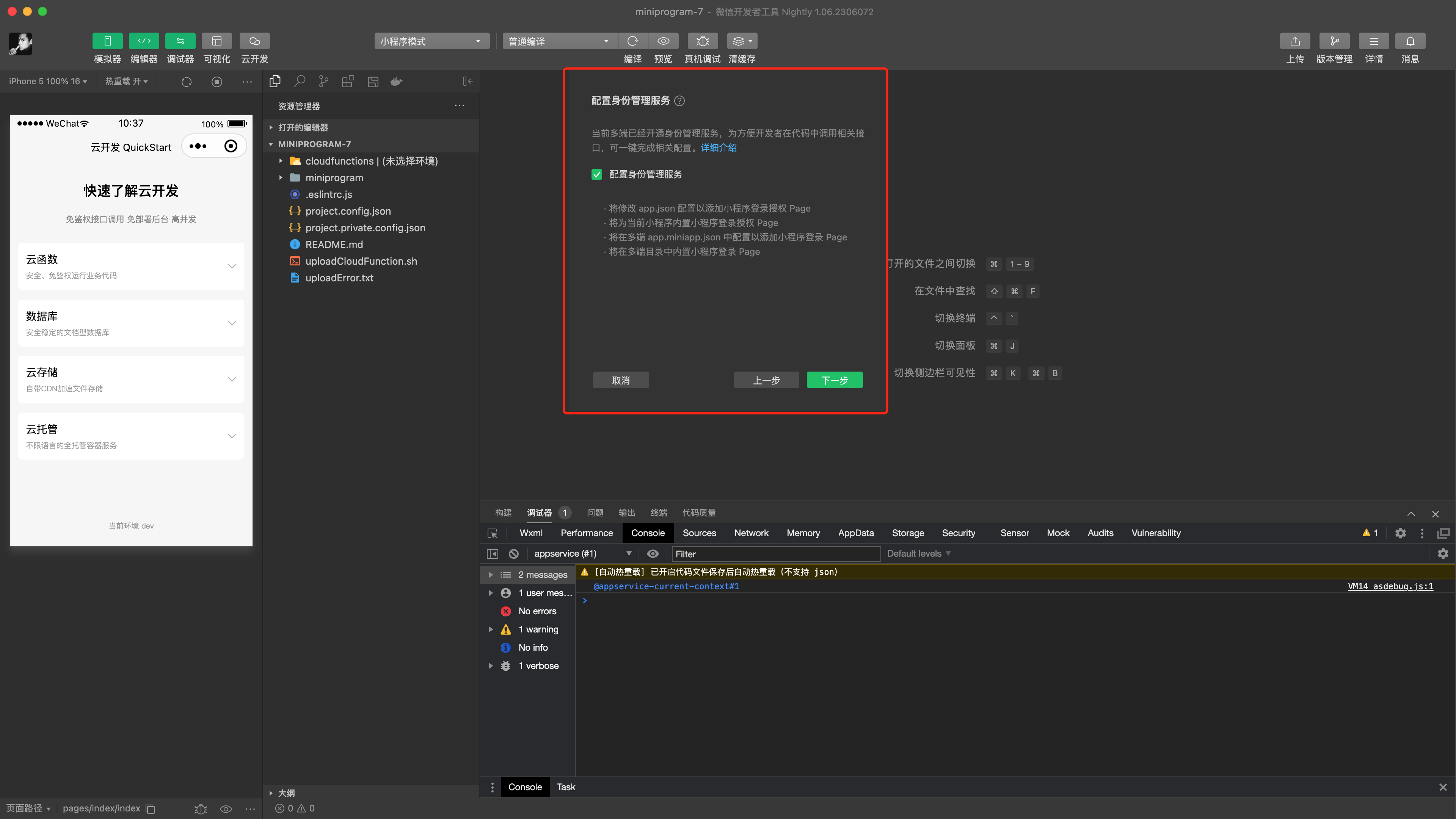This screenshot has height=819, width=1456.
Task: Open Messages (消息) bell icon
Action: click(x=1410, y=41)
